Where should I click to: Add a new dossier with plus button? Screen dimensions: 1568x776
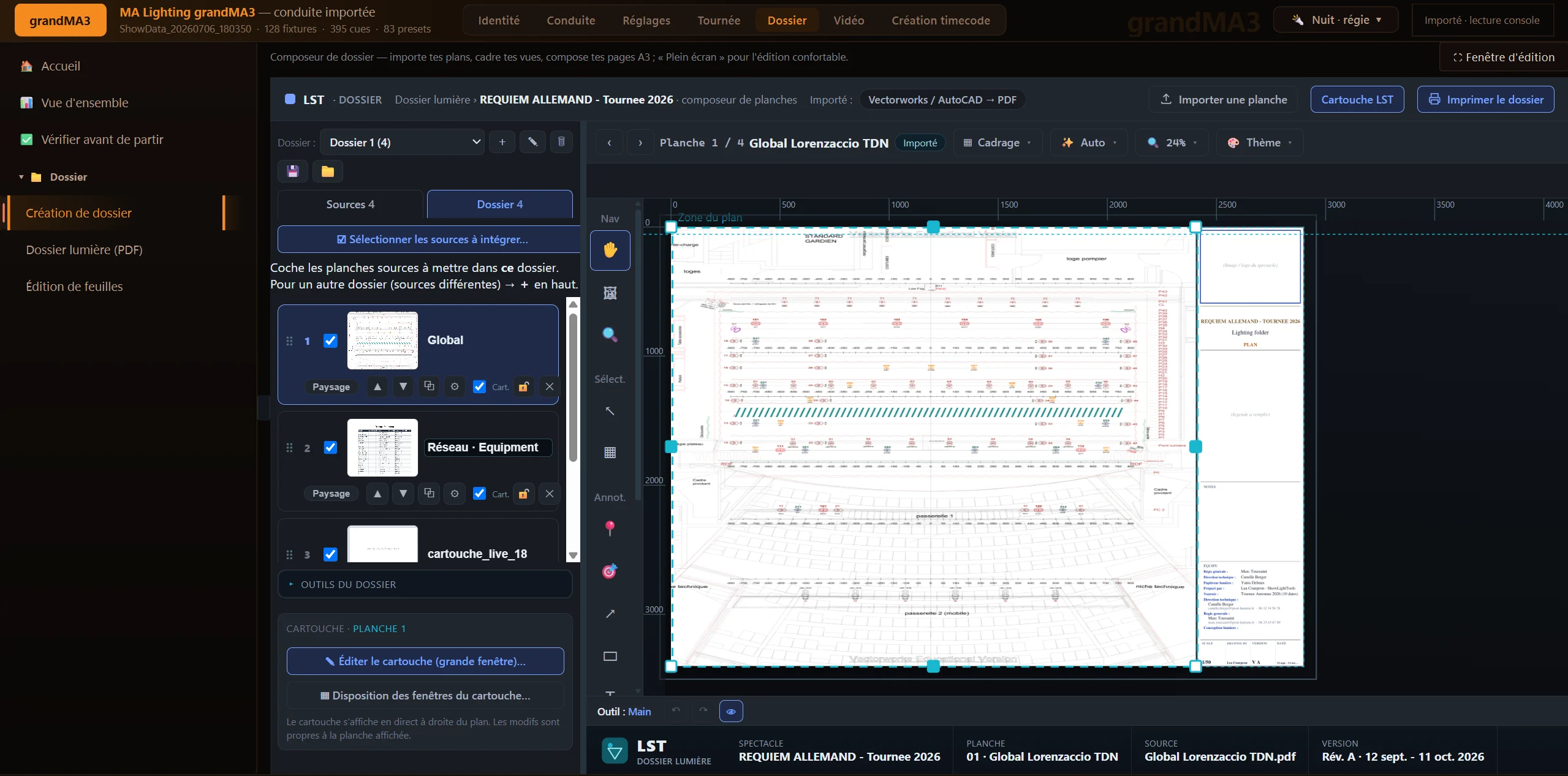click(502, 142)
